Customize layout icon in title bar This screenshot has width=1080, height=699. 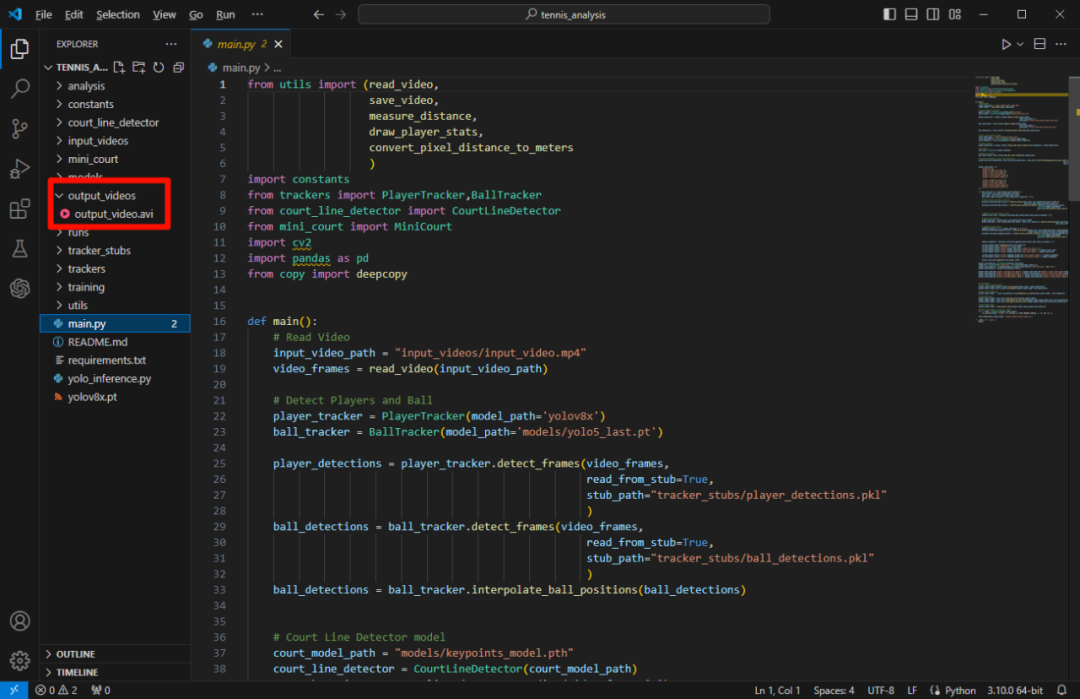point(955,14)
